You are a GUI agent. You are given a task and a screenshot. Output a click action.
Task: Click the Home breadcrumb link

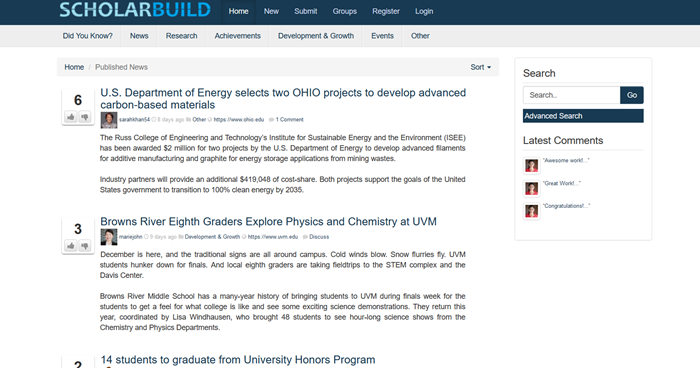[74, 67]
